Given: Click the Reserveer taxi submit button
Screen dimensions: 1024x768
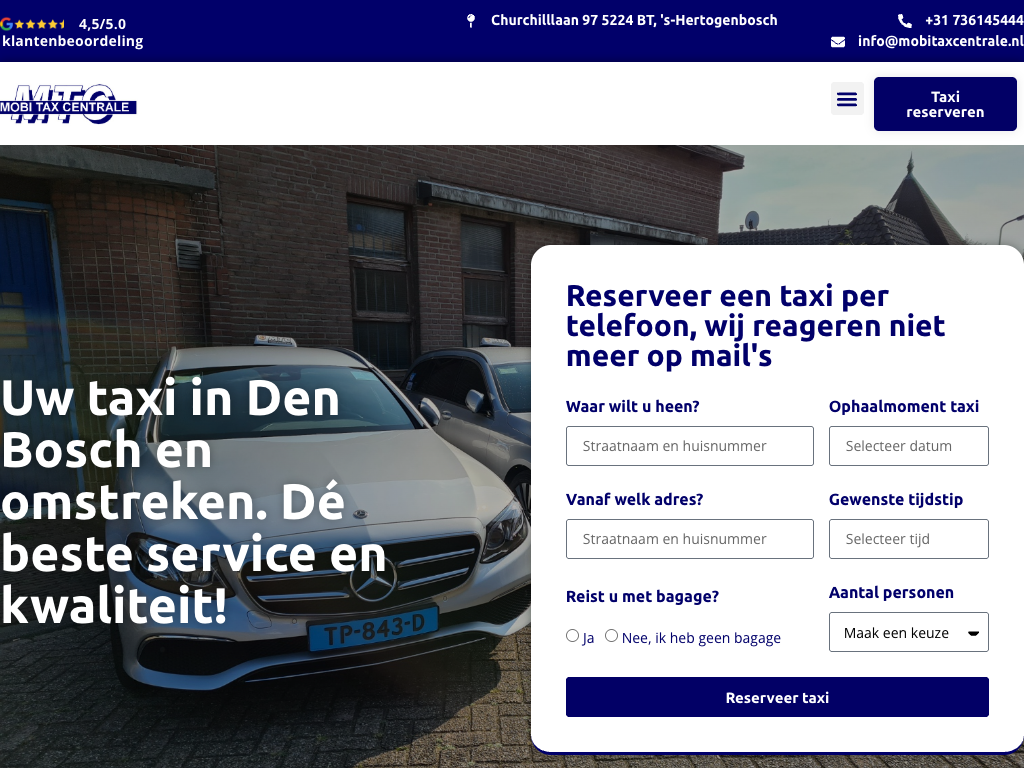Looking at the screenshot, I should click(777, 697).
